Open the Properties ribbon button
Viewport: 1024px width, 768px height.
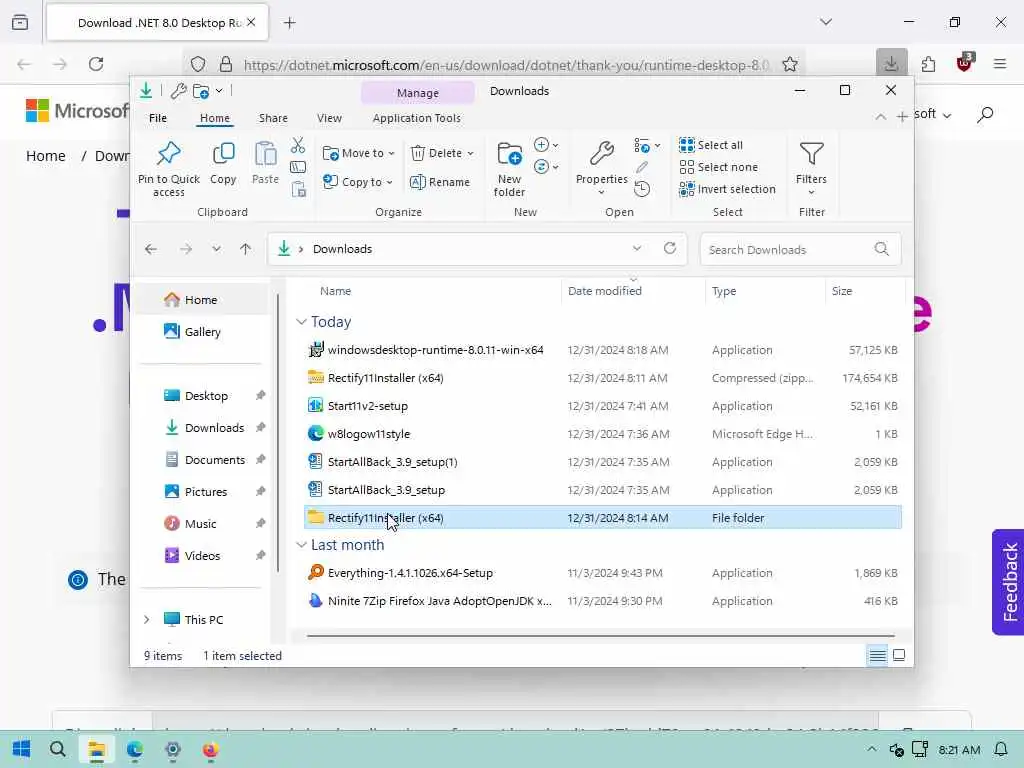[601, 167]
